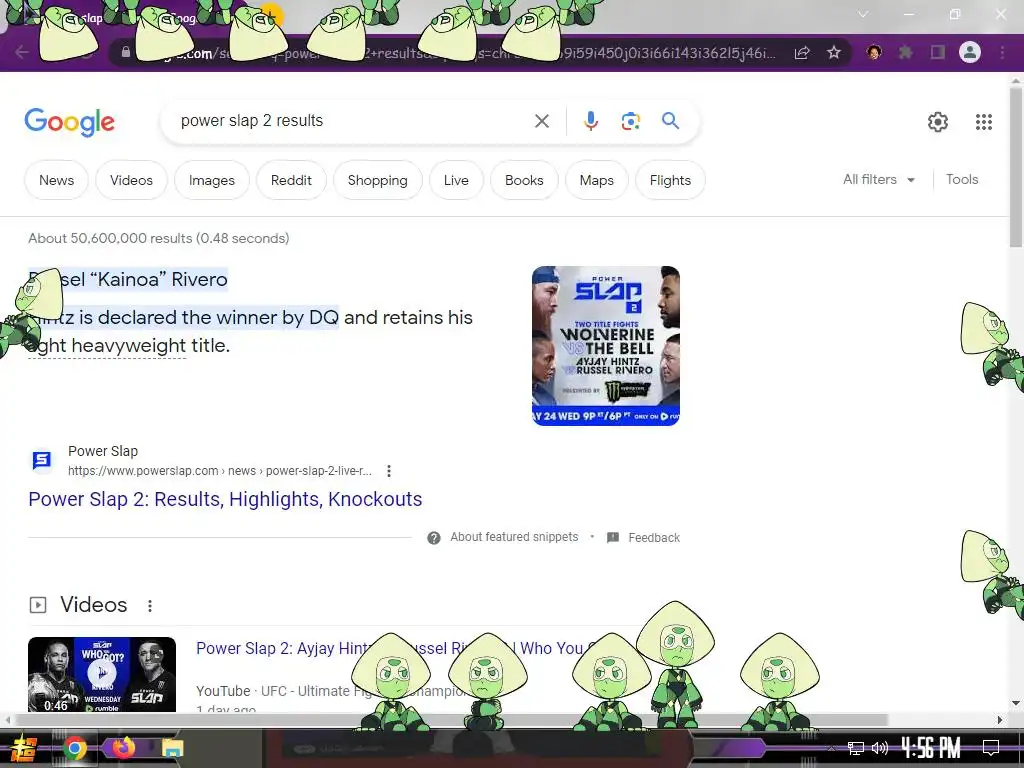Open the Chrome tab search chevron
Image resolution: width=1024 pixels, height=768 pixels.
[863, 14]
